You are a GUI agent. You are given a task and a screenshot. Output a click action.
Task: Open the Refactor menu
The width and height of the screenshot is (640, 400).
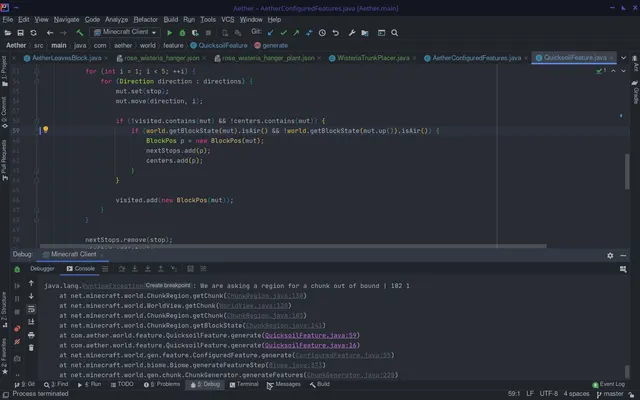[145, 20]
